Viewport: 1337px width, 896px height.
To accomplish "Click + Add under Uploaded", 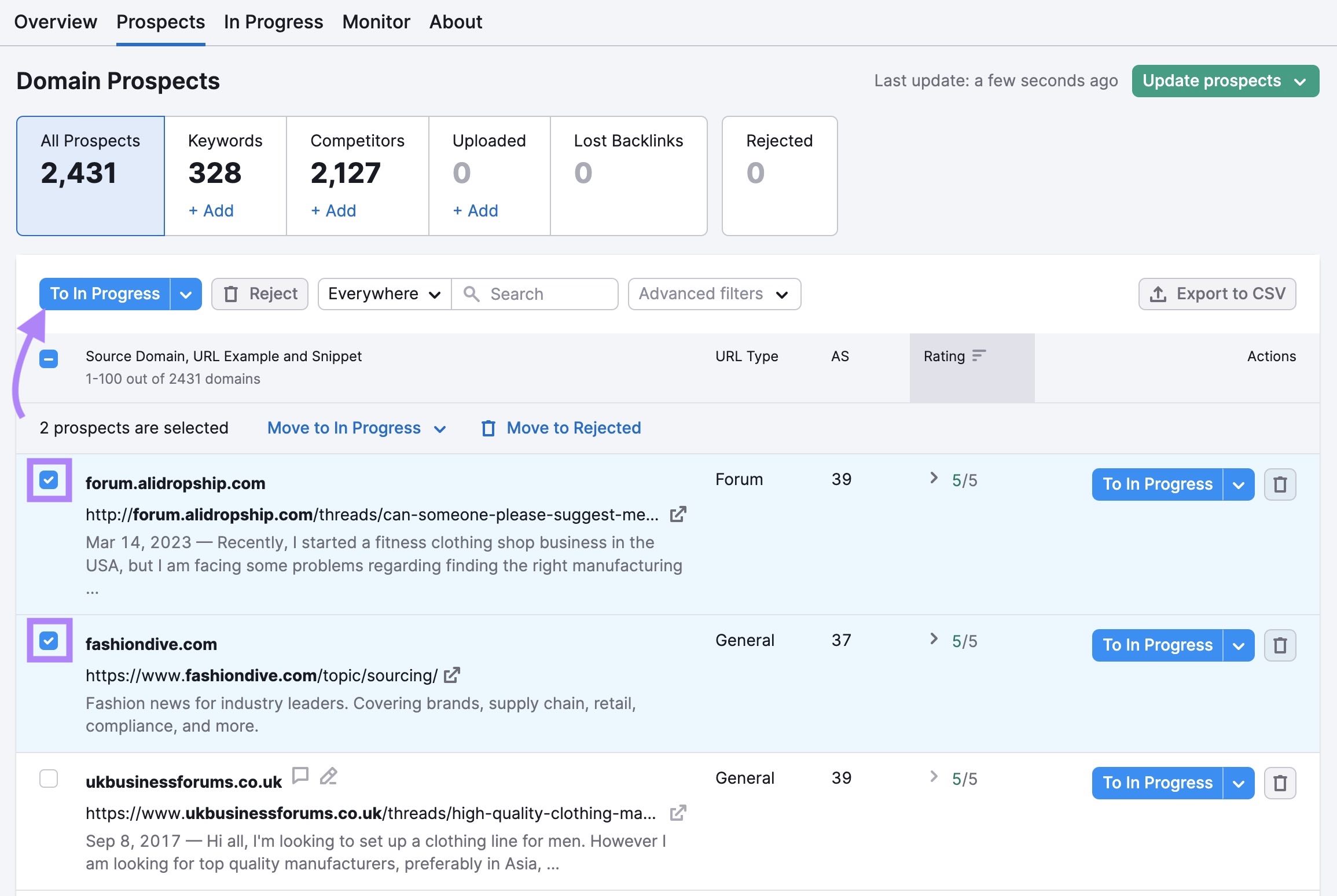I will [476, 211].
